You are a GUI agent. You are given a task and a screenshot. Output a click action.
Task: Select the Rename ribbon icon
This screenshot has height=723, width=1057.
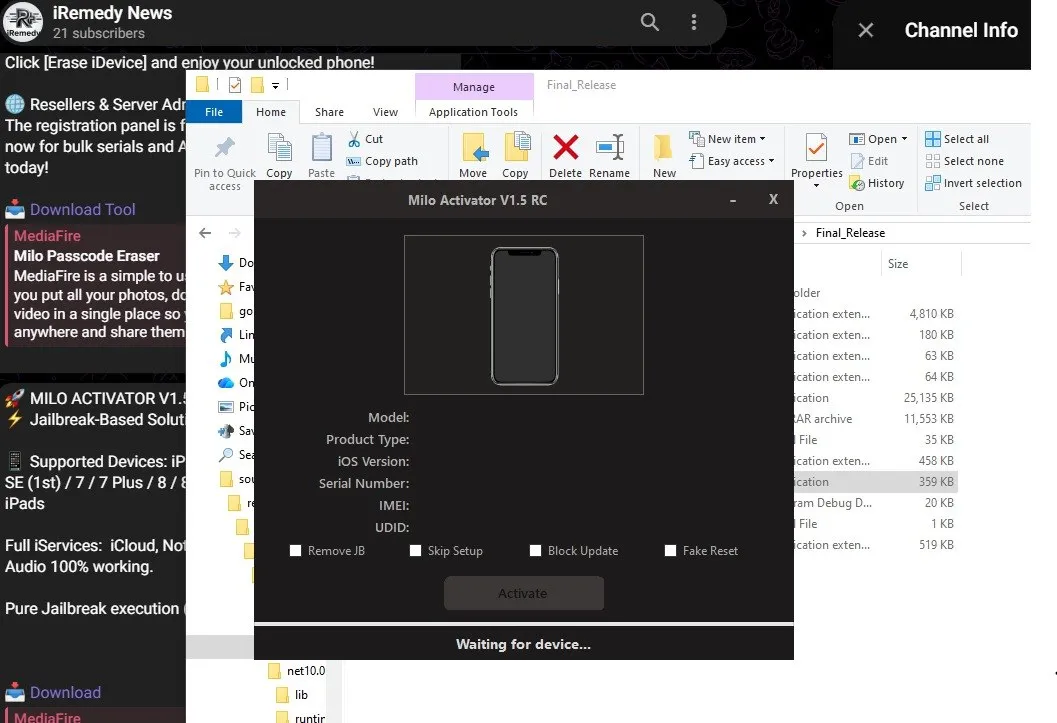point(609,147)
